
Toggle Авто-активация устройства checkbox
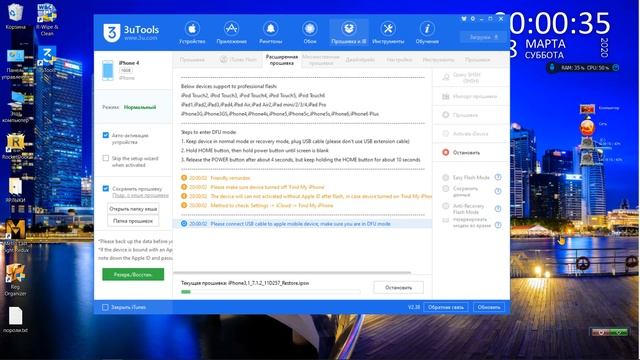pyautogui.click(x=106, y=135)
